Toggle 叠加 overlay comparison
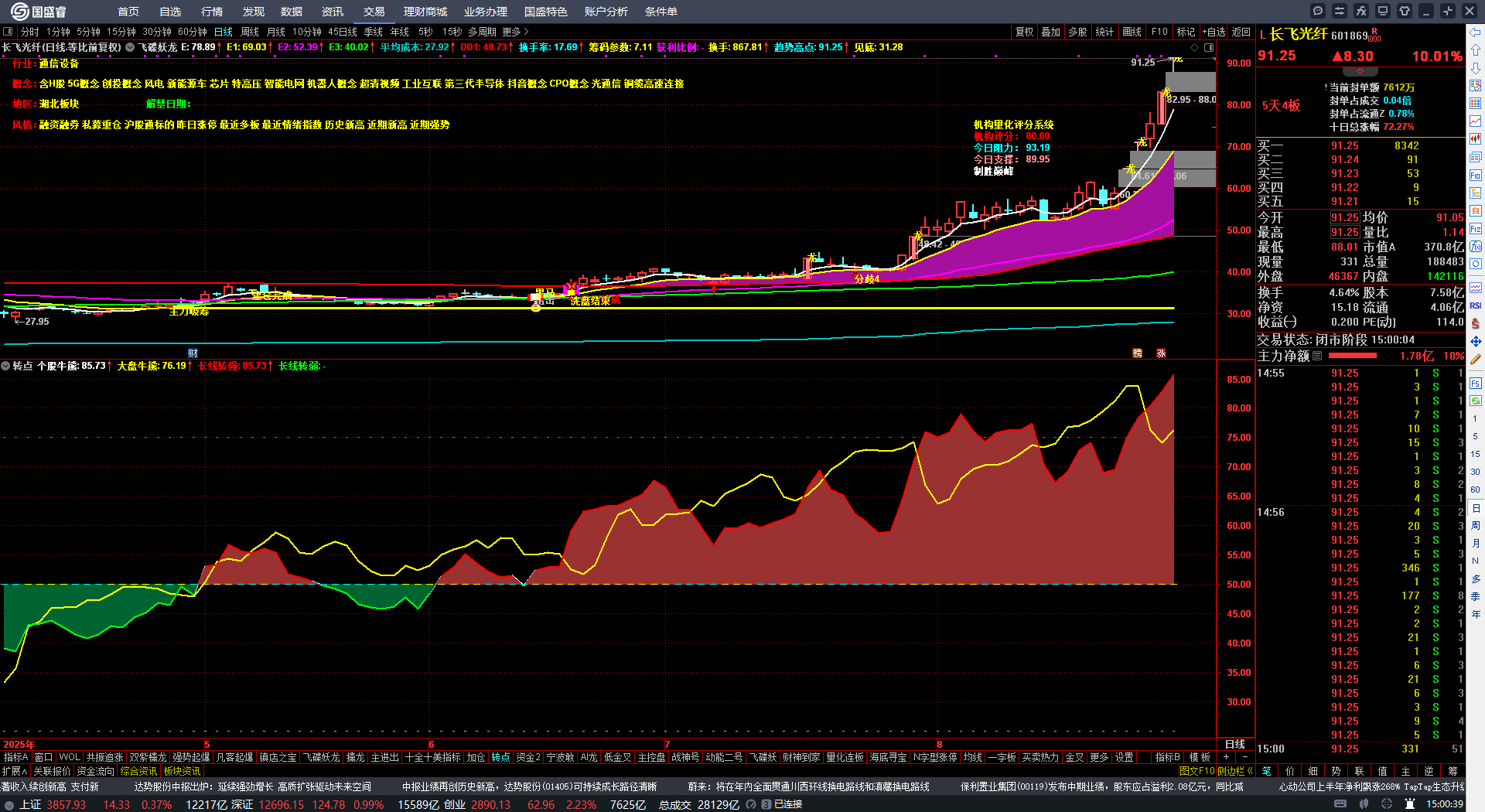Screen dimensions: 1485x812 point(1050,32)
